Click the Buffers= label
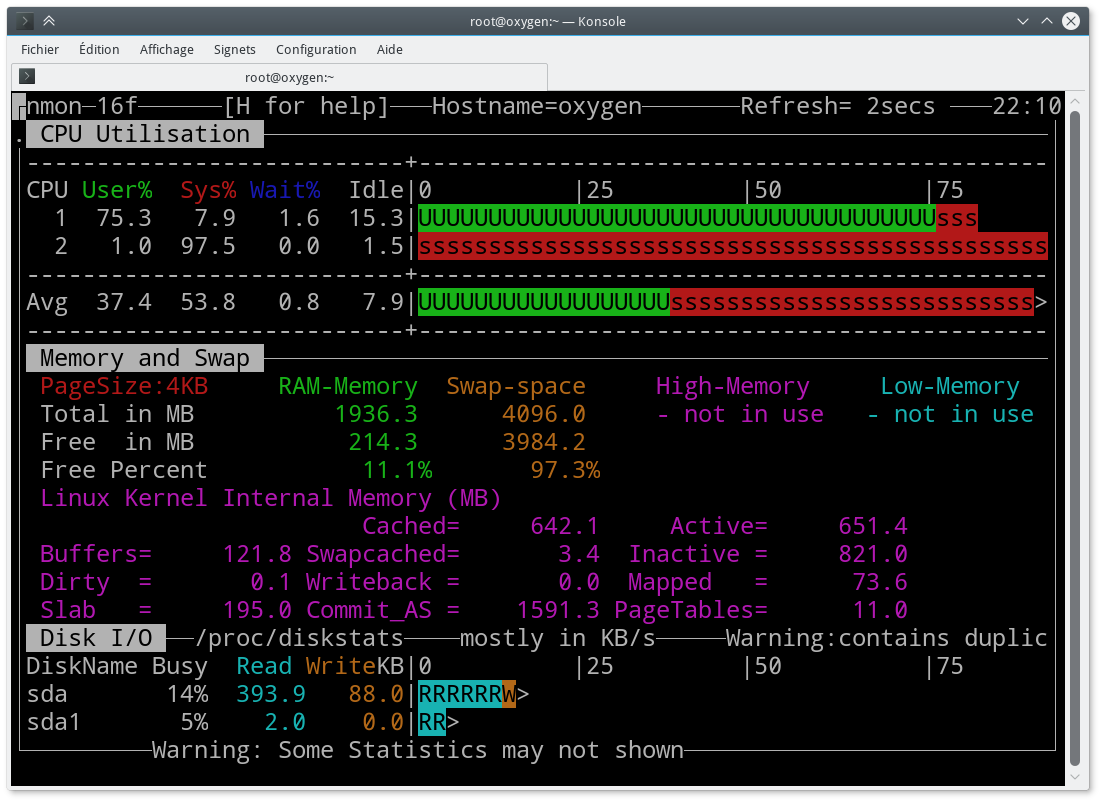 pos(96,554)
